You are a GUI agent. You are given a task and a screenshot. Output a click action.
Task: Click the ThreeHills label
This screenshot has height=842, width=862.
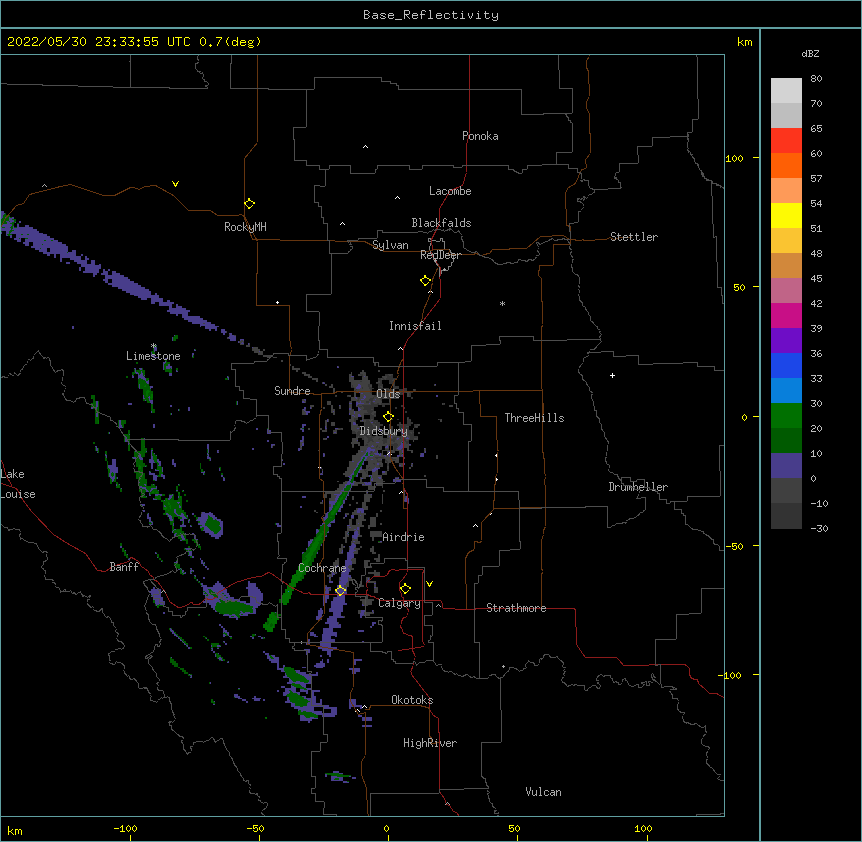point(534,418)
